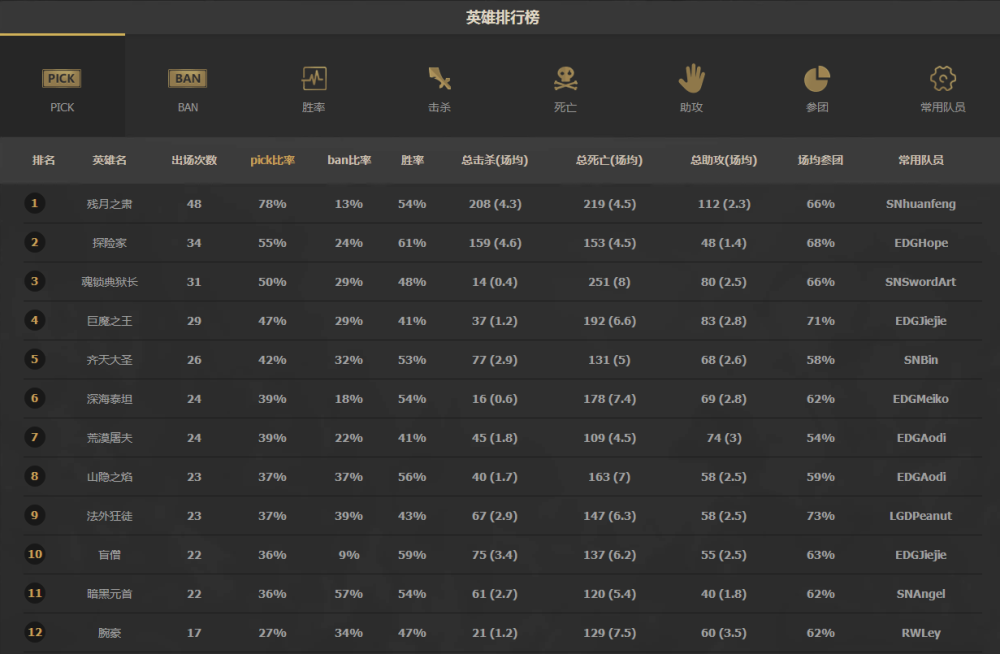
Task: Click player name SNSwordArt
Action: pos(921,282)
